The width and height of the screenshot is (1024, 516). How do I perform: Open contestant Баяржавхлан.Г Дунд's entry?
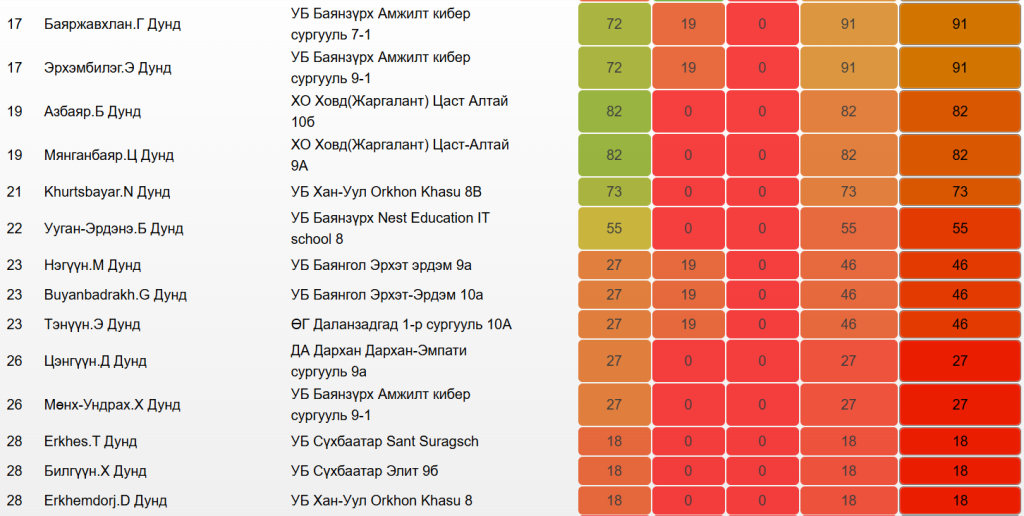coord(112,24)
